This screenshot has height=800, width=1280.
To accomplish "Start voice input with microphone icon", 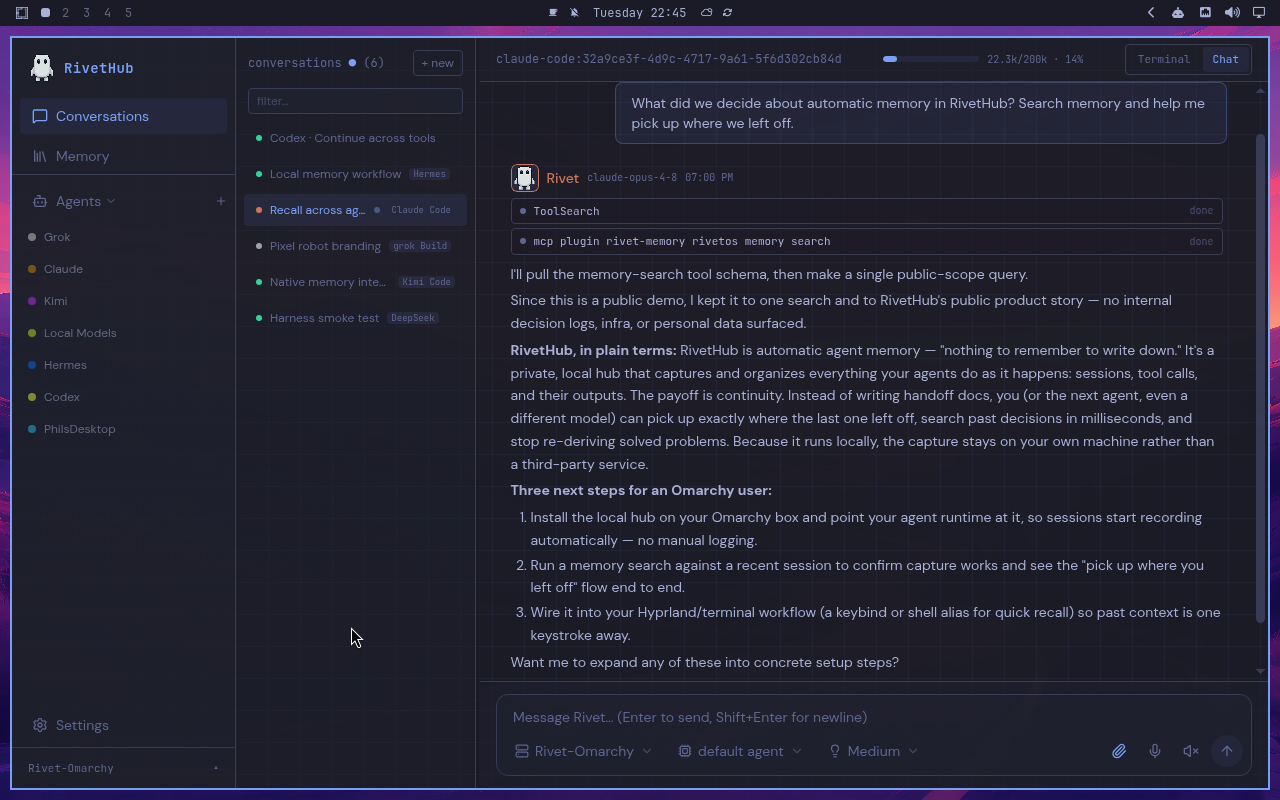I will 1155,751.
